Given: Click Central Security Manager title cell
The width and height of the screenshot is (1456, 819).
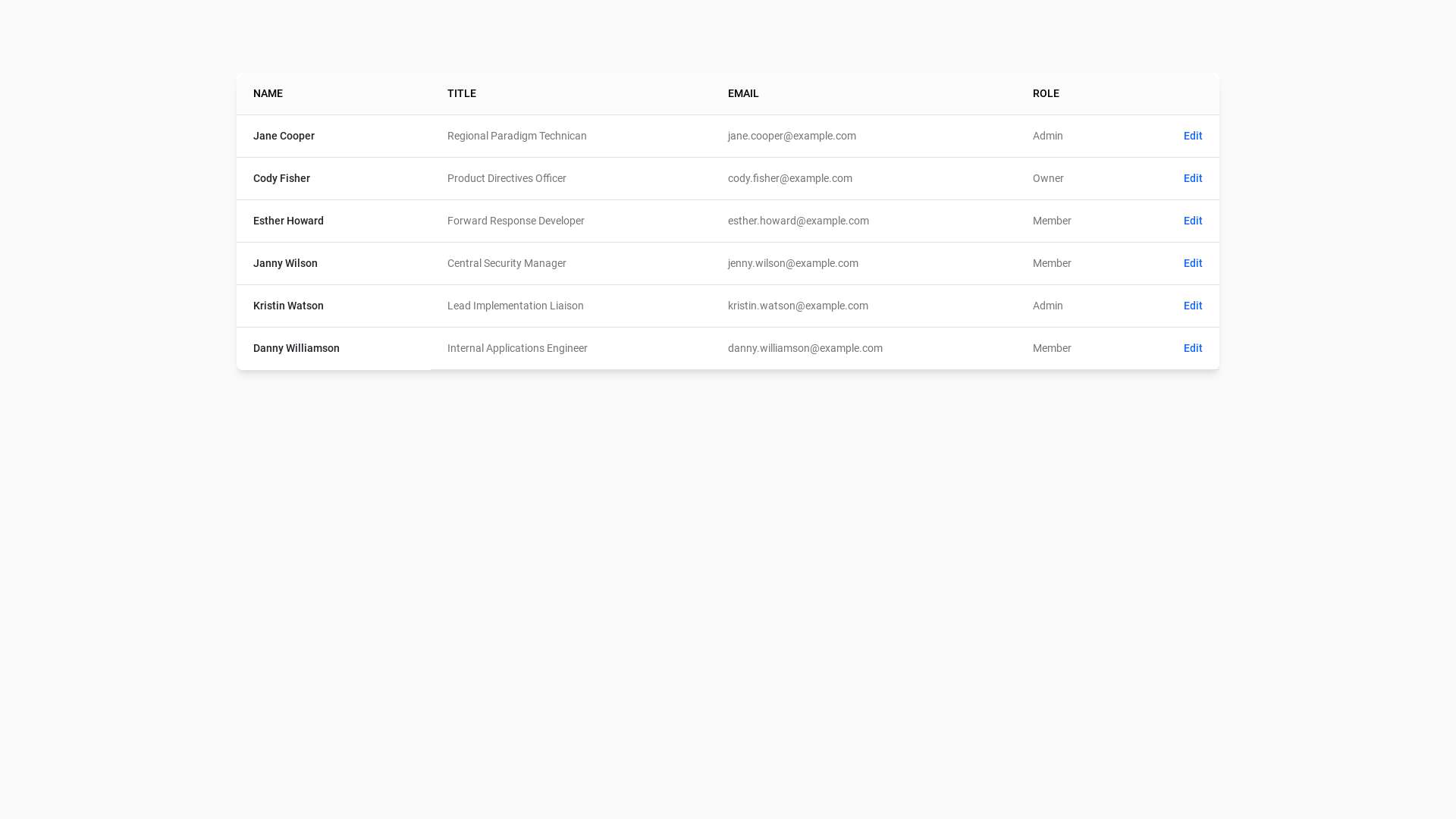Looking at the screenshot, I should [x=506, y=263].
